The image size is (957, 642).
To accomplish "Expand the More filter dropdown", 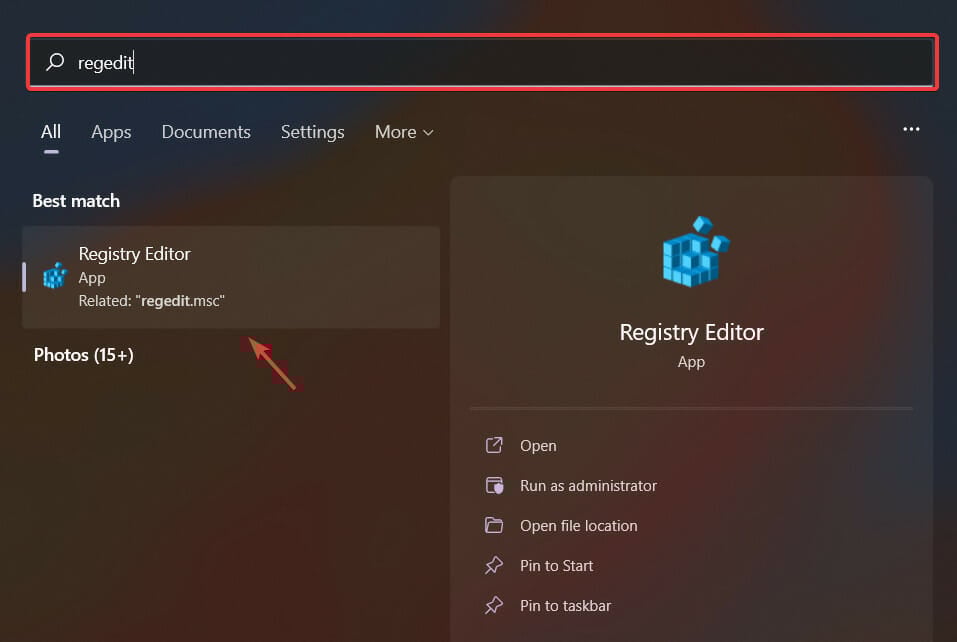I will (403, 131).
